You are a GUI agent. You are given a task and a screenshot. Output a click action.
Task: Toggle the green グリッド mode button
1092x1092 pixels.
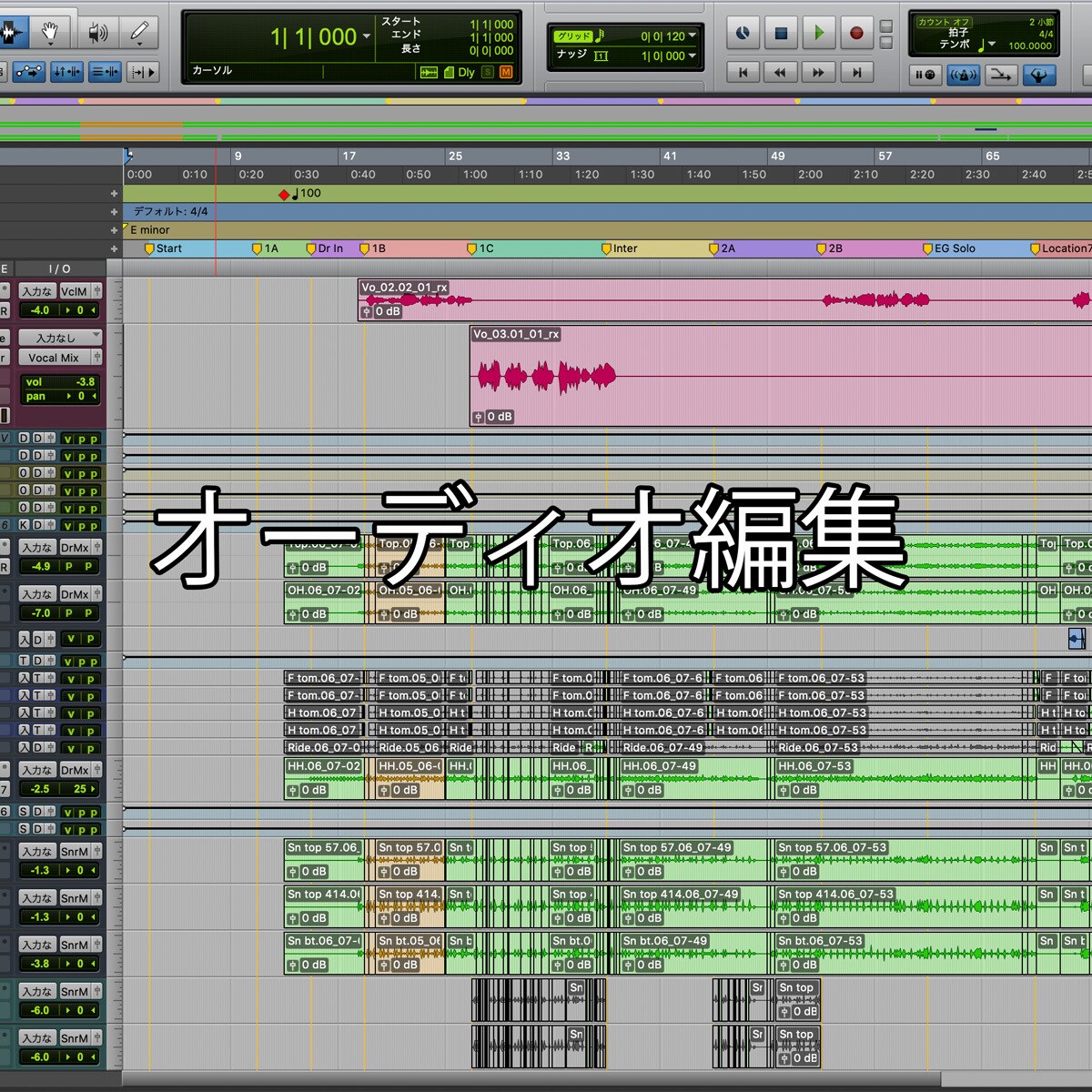(573, 36)
